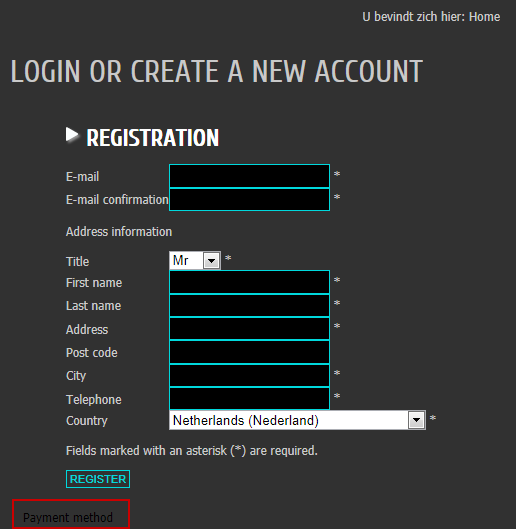Select the Mr title combo box

click(195, 260)
